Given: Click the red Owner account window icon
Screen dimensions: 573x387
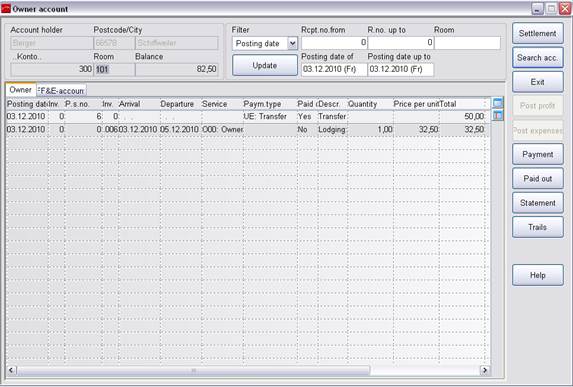Looking at the screenshot, I should pos(6,9).
